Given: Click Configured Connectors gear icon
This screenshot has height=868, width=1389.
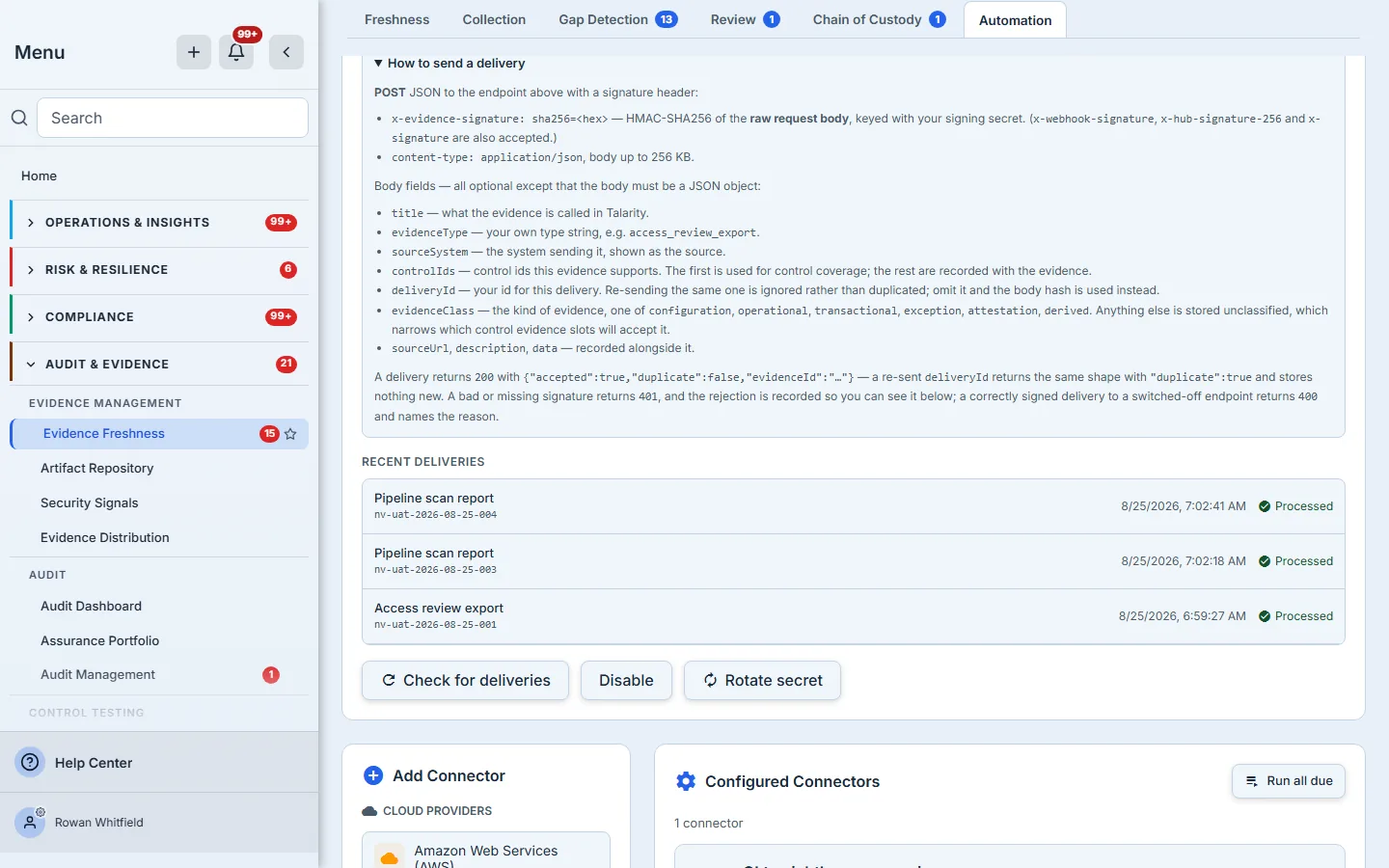Looking at the screenshot, I should coord(686,781).
